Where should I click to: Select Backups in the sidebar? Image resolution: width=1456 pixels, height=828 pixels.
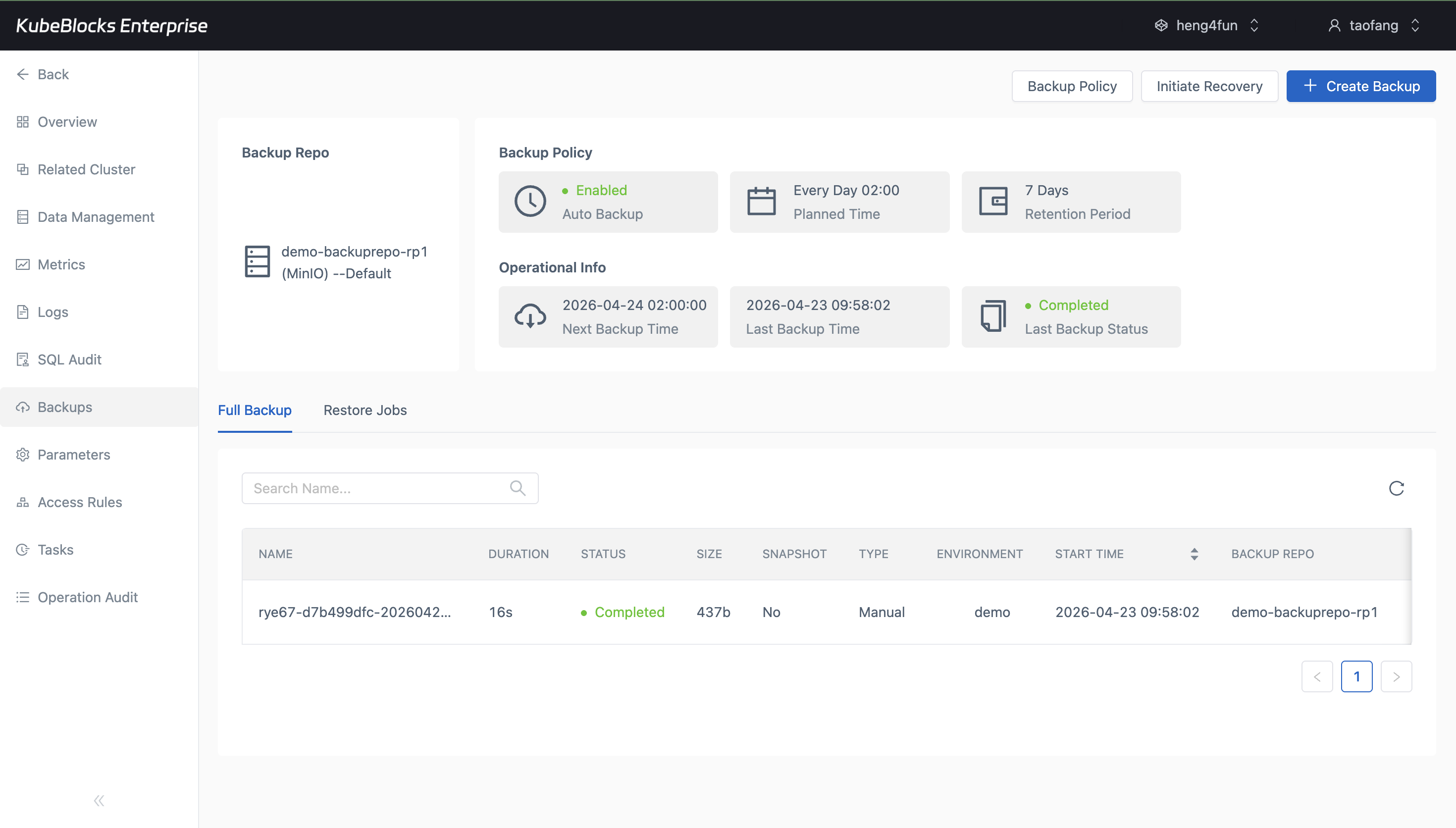coord(64,407)
